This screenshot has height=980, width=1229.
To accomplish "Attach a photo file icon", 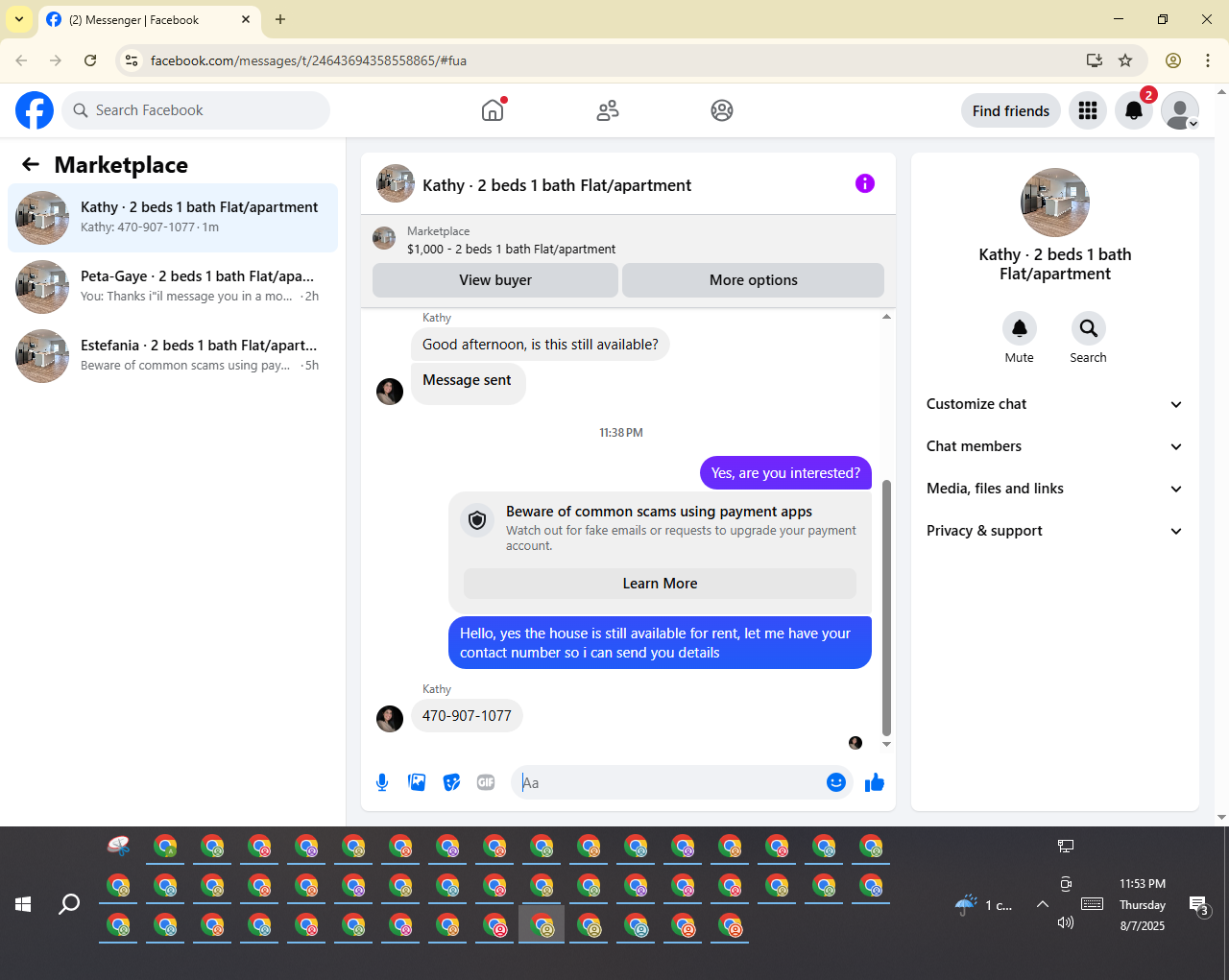I will [x=417, y=782].
